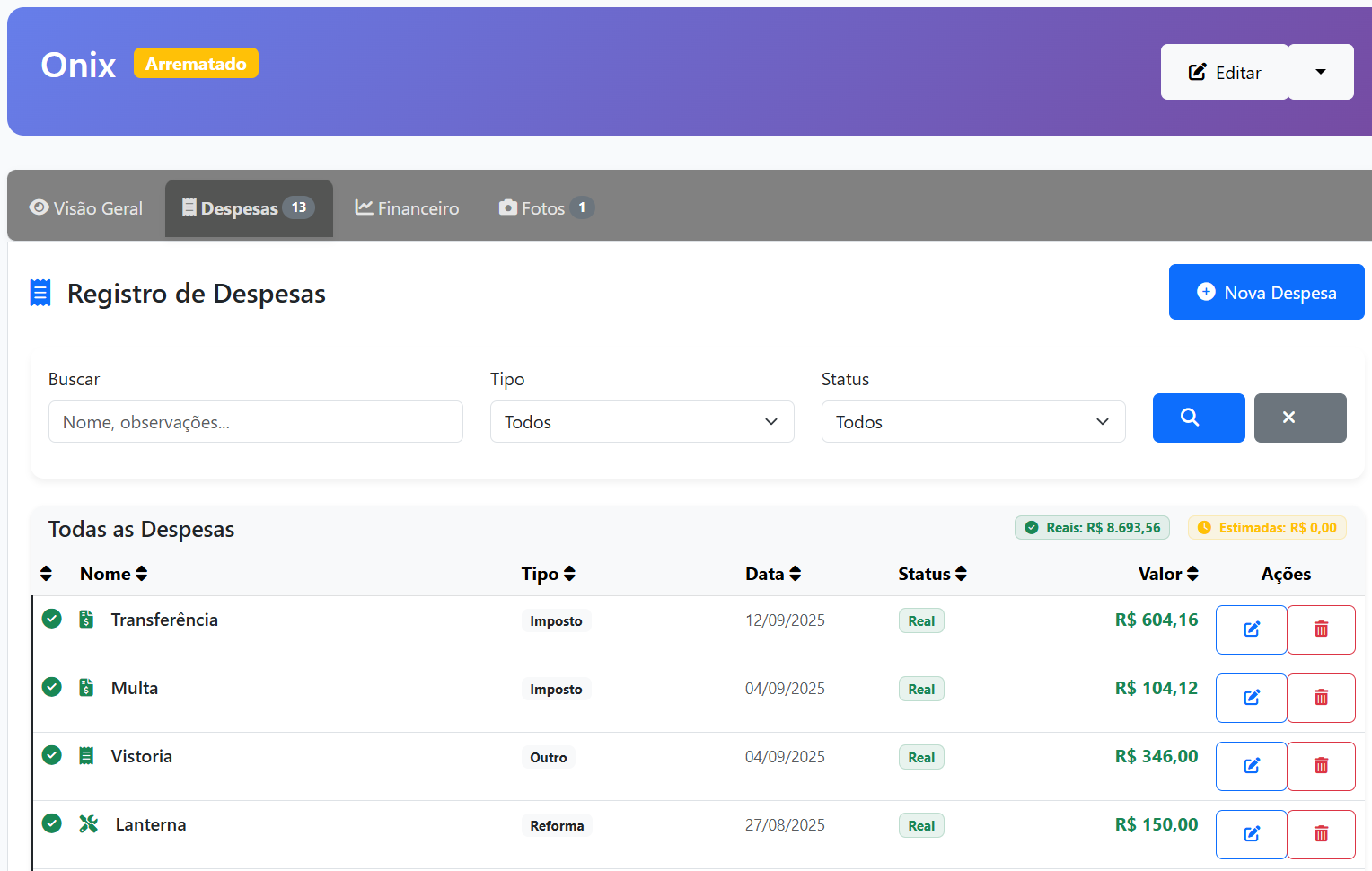Sort the table by Valor column

pyautogui.click(x=1167, y=574)
